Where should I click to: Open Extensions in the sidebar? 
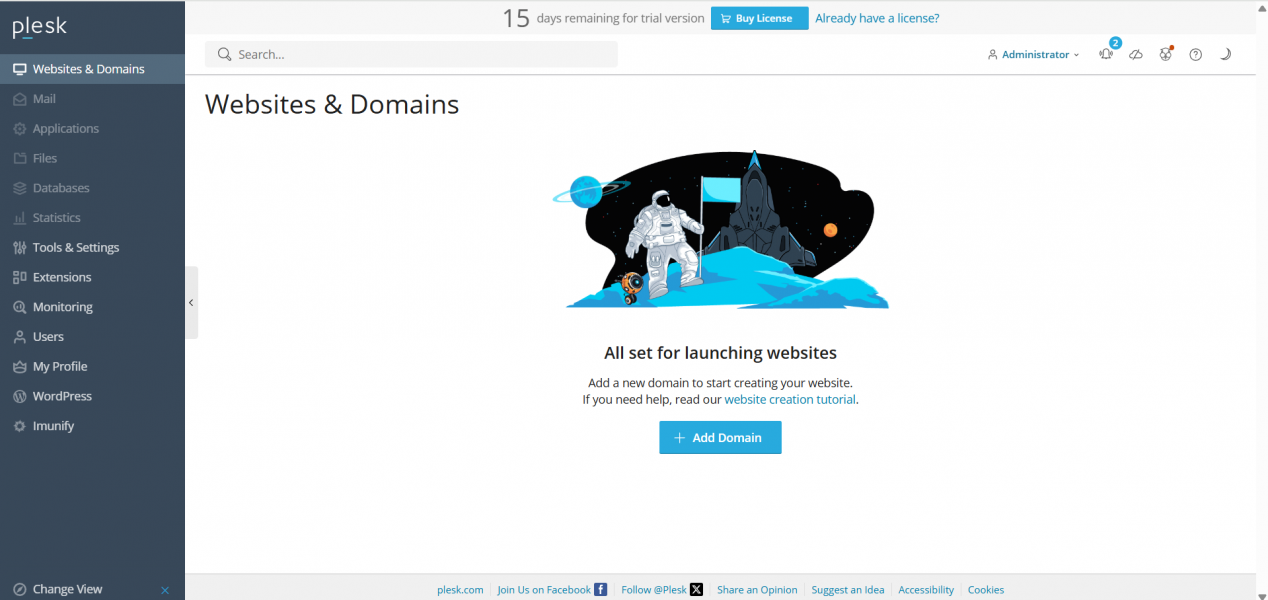(x=92, y=277)
